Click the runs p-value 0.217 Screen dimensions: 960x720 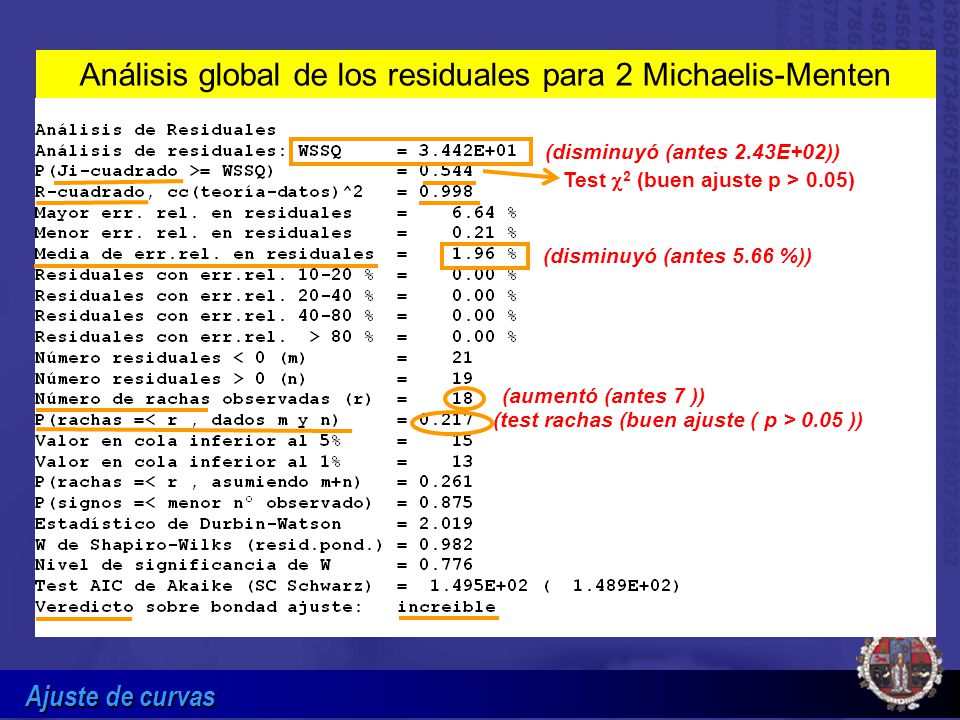446,420
